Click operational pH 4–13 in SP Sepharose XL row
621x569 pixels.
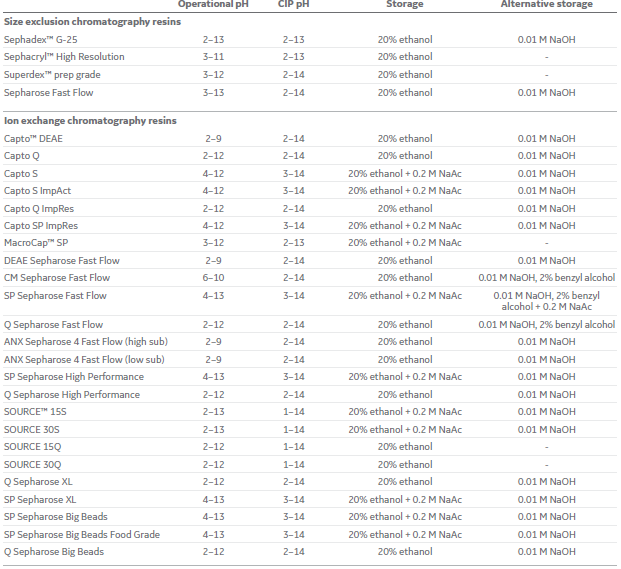pyautogui.click(x=213, y=500)
